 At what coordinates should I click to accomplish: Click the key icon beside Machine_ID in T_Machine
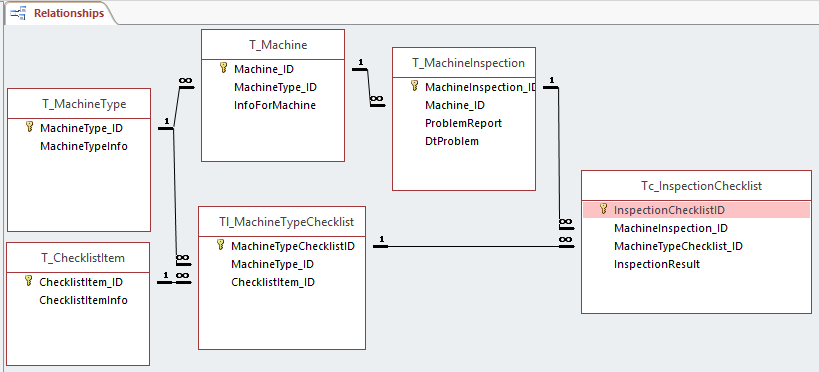[x=224, y=68]
